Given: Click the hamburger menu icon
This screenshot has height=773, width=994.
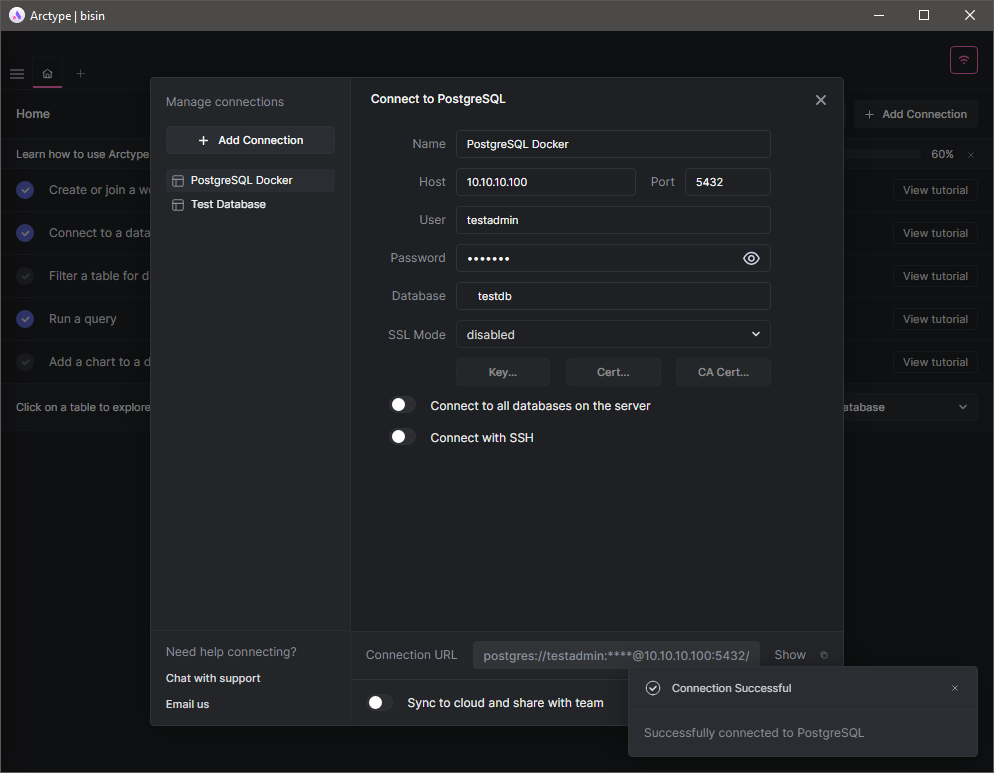Looking at the screenshot, I should pos(16,74).
